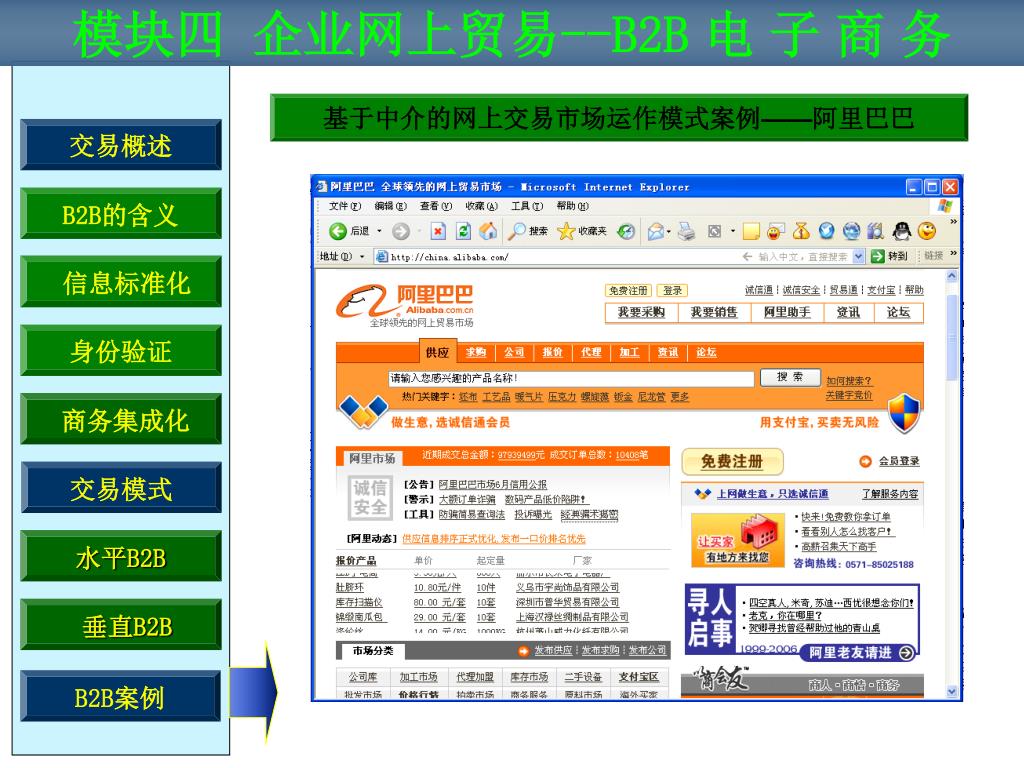The image size is (1024, 768).
Task: Click the browser vertical scrollbar down arrow
Action: (952, 691)
